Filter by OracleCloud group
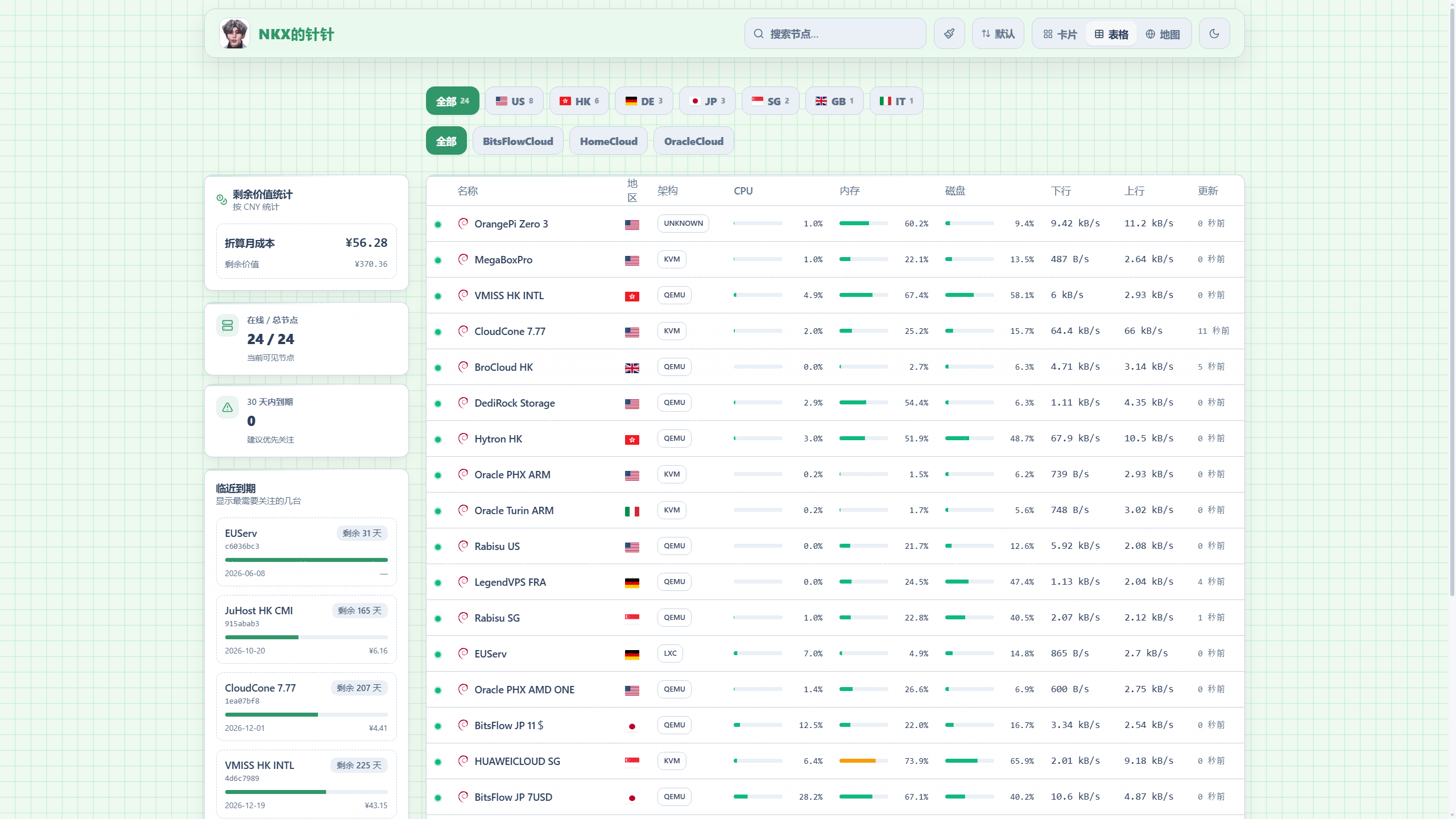This screenshot has width=1456, height=819. [x=694, y=140]
